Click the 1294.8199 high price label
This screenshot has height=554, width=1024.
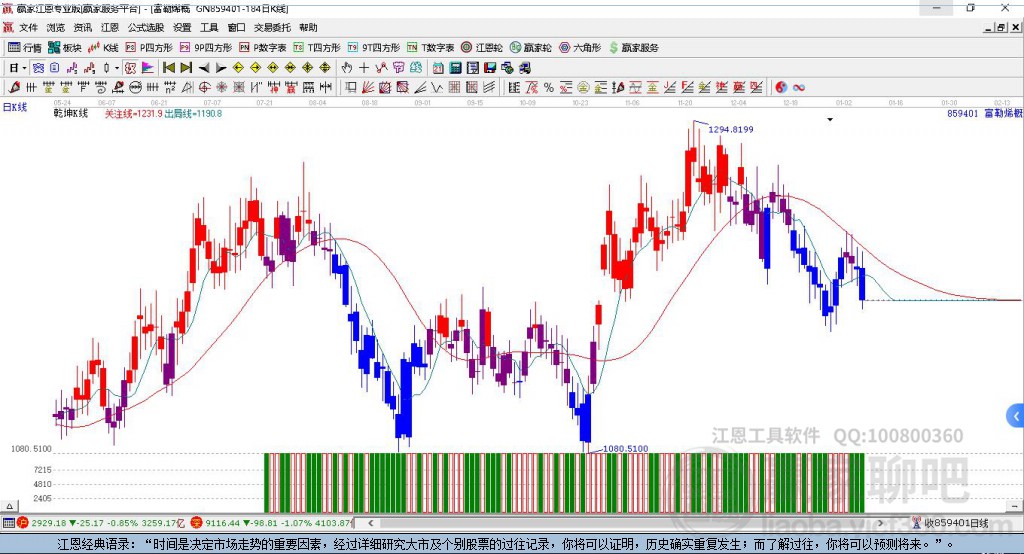731,129
